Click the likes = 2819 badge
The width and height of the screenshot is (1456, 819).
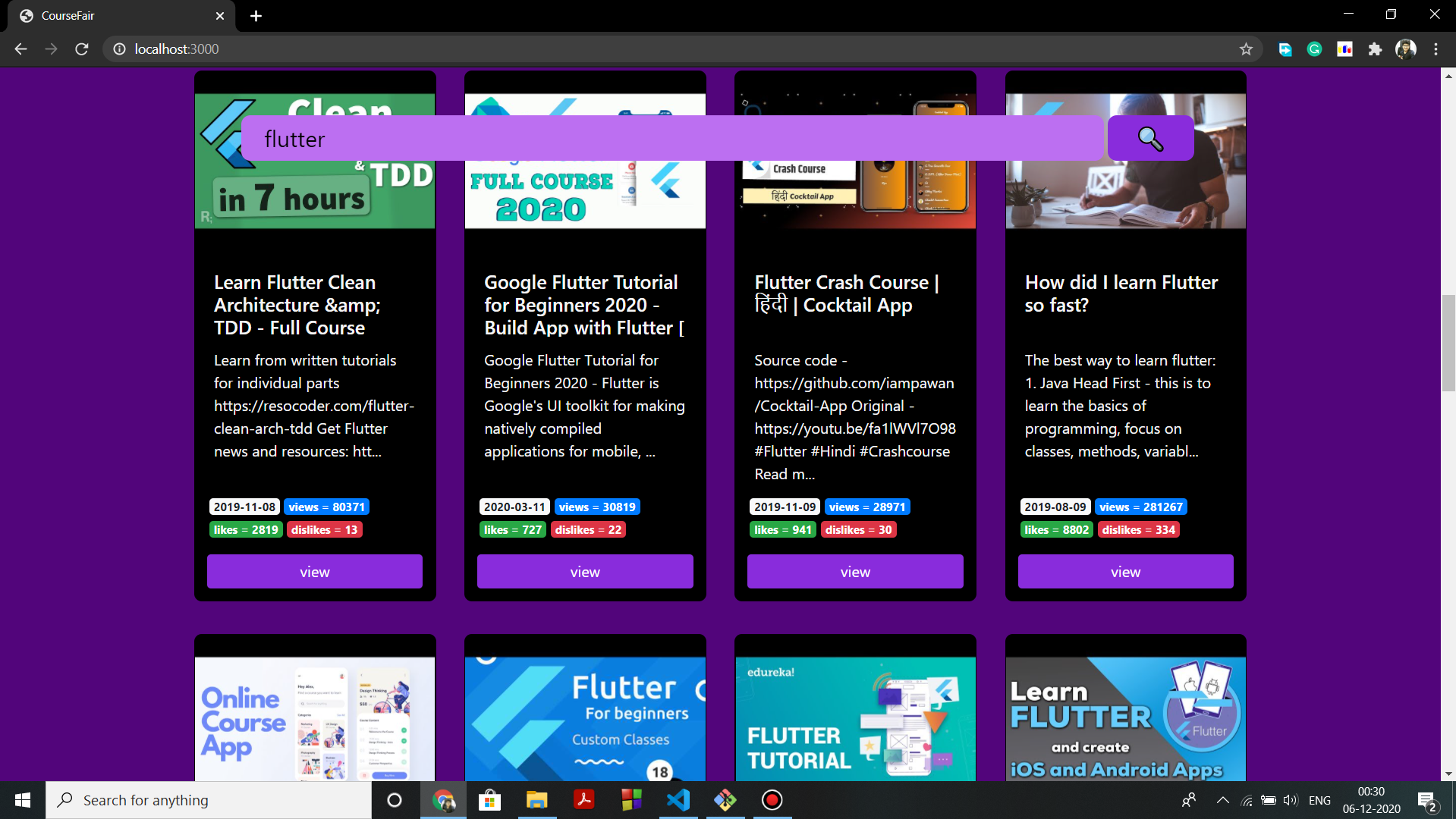pos(246,529)
